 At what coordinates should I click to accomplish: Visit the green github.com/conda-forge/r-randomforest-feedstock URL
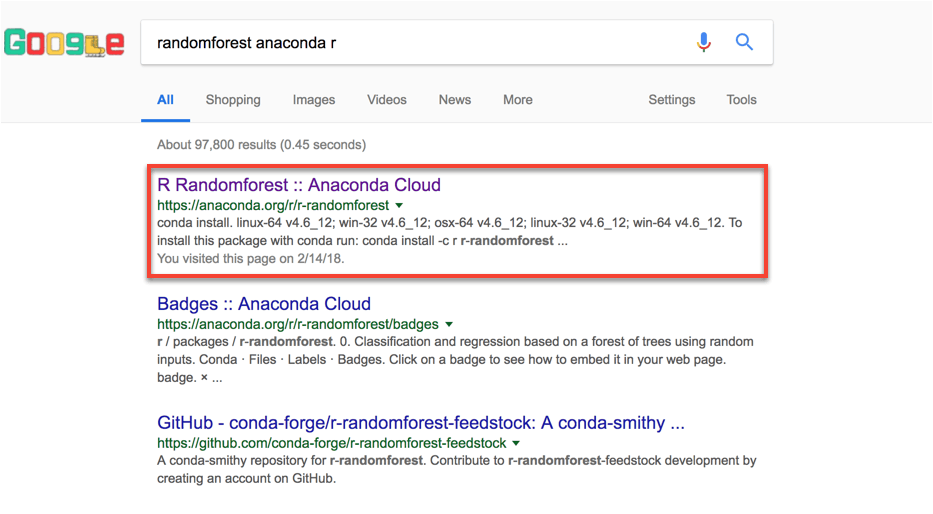pos(331,443)
